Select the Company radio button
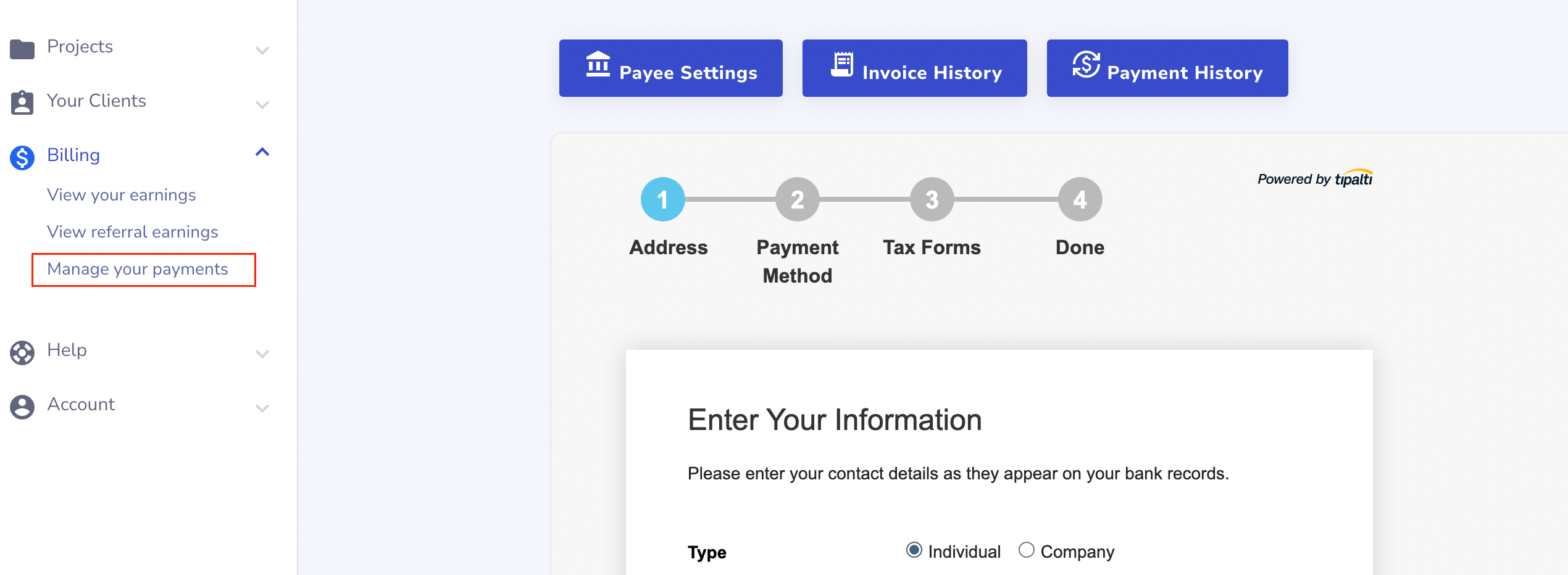The width and height of the screenshot is (1568, 575). click(x=1027, y=548)
